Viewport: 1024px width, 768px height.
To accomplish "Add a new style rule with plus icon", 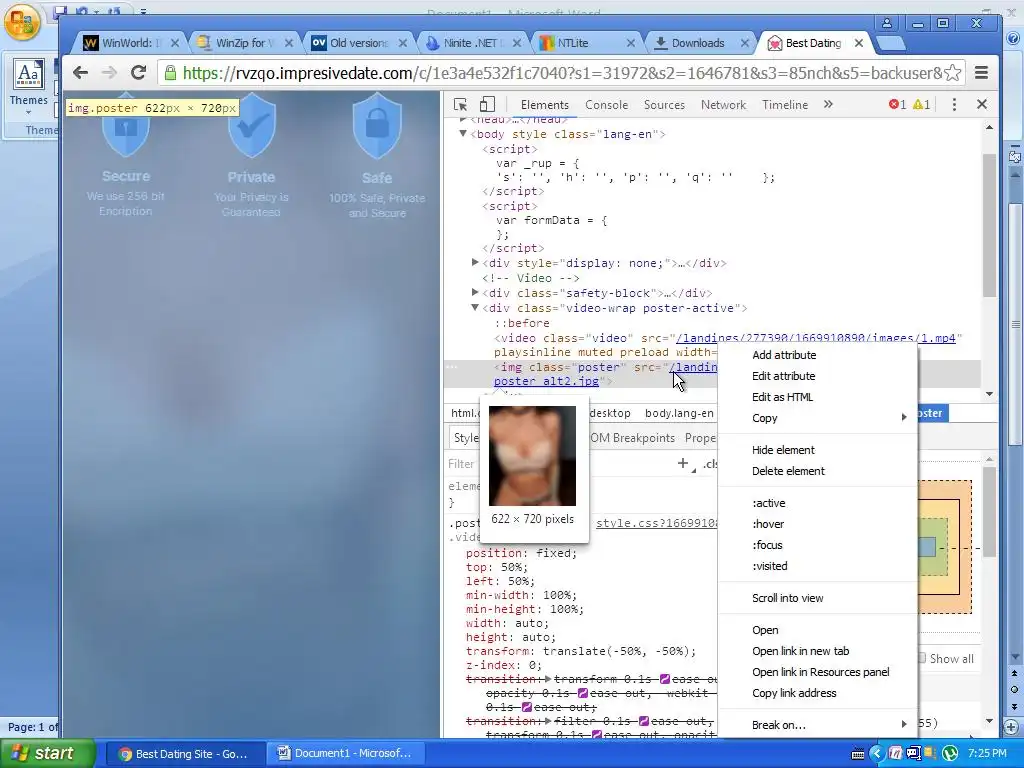I will click(682, 463).
